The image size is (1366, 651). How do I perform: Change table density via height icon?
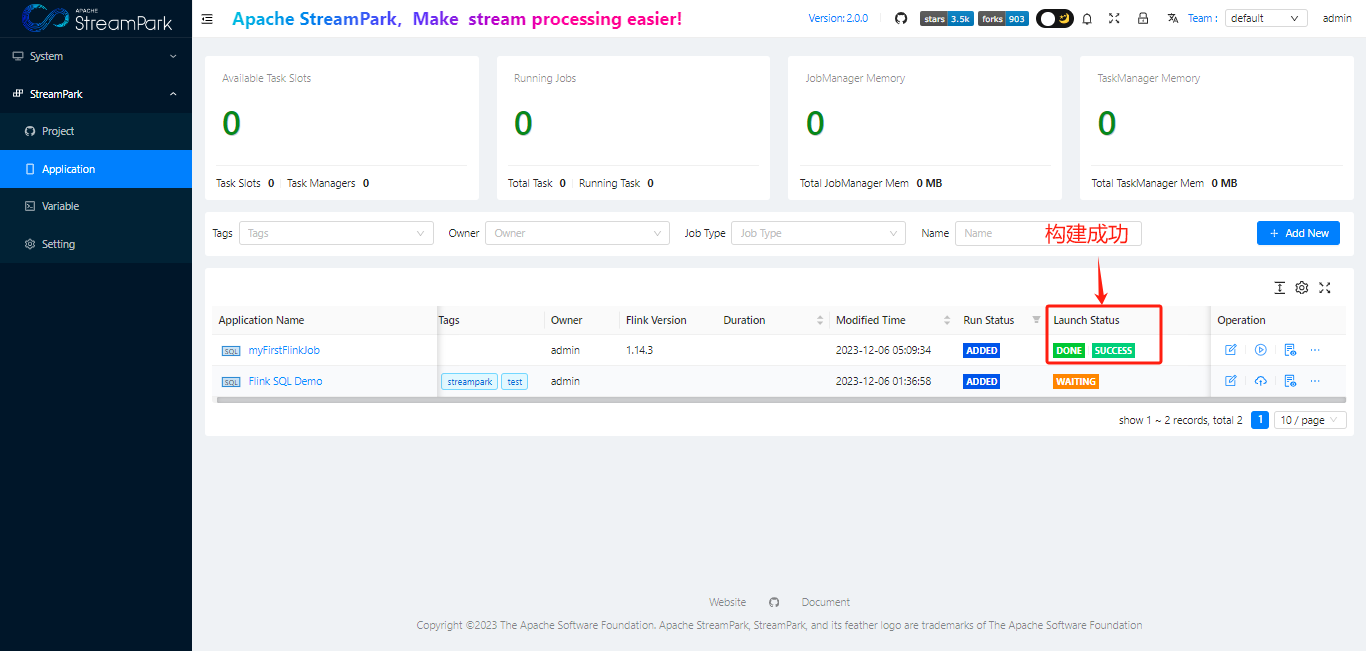coord(1279,288)
